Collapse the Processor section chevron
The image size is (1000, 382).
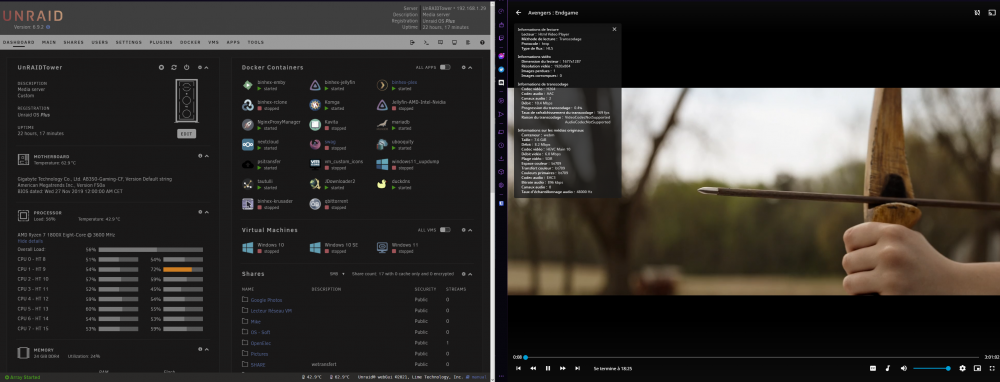click(207, 212)
